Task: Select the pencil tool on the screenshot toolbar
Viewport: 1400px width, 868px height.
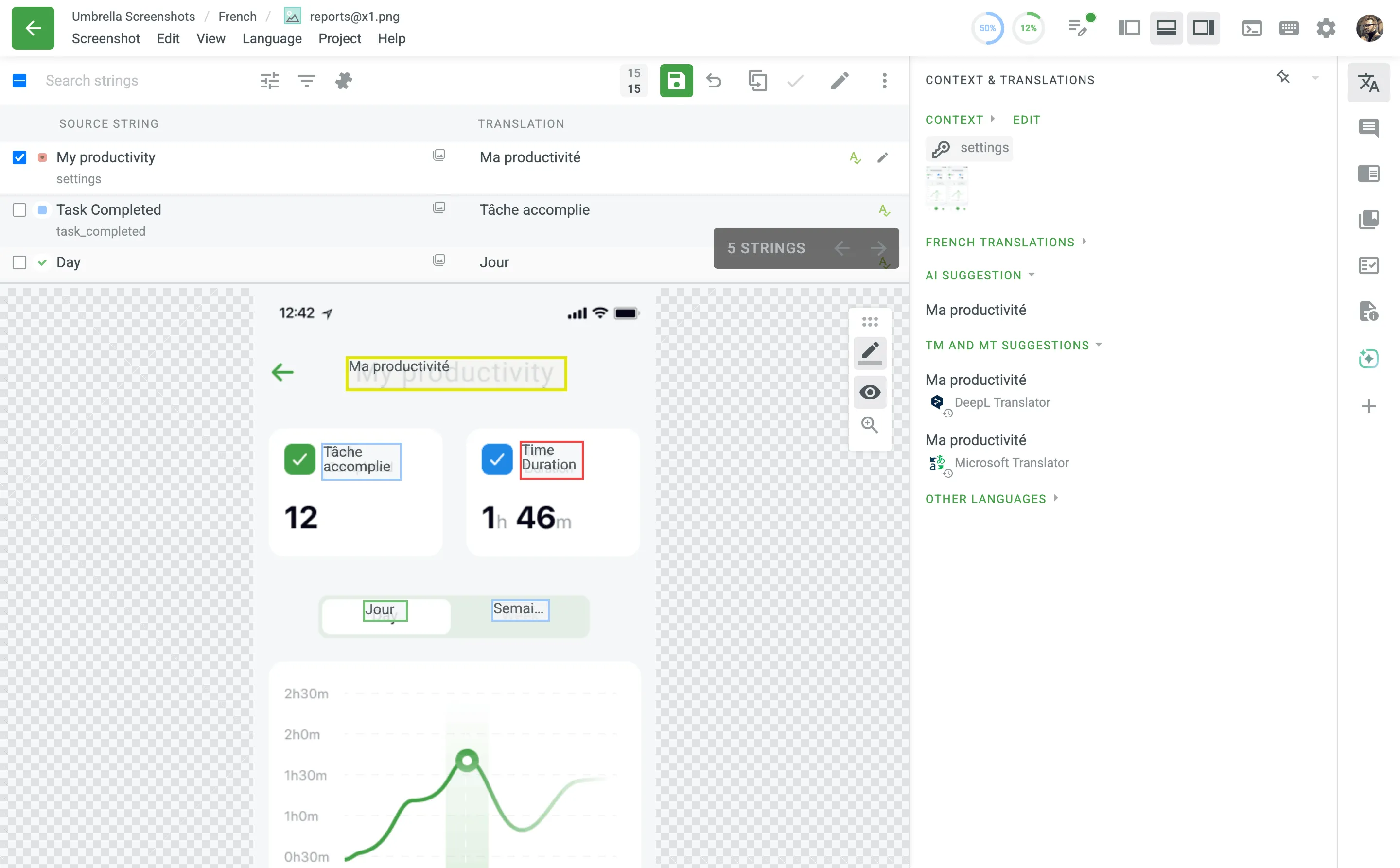Action: [x=869, y=352]
